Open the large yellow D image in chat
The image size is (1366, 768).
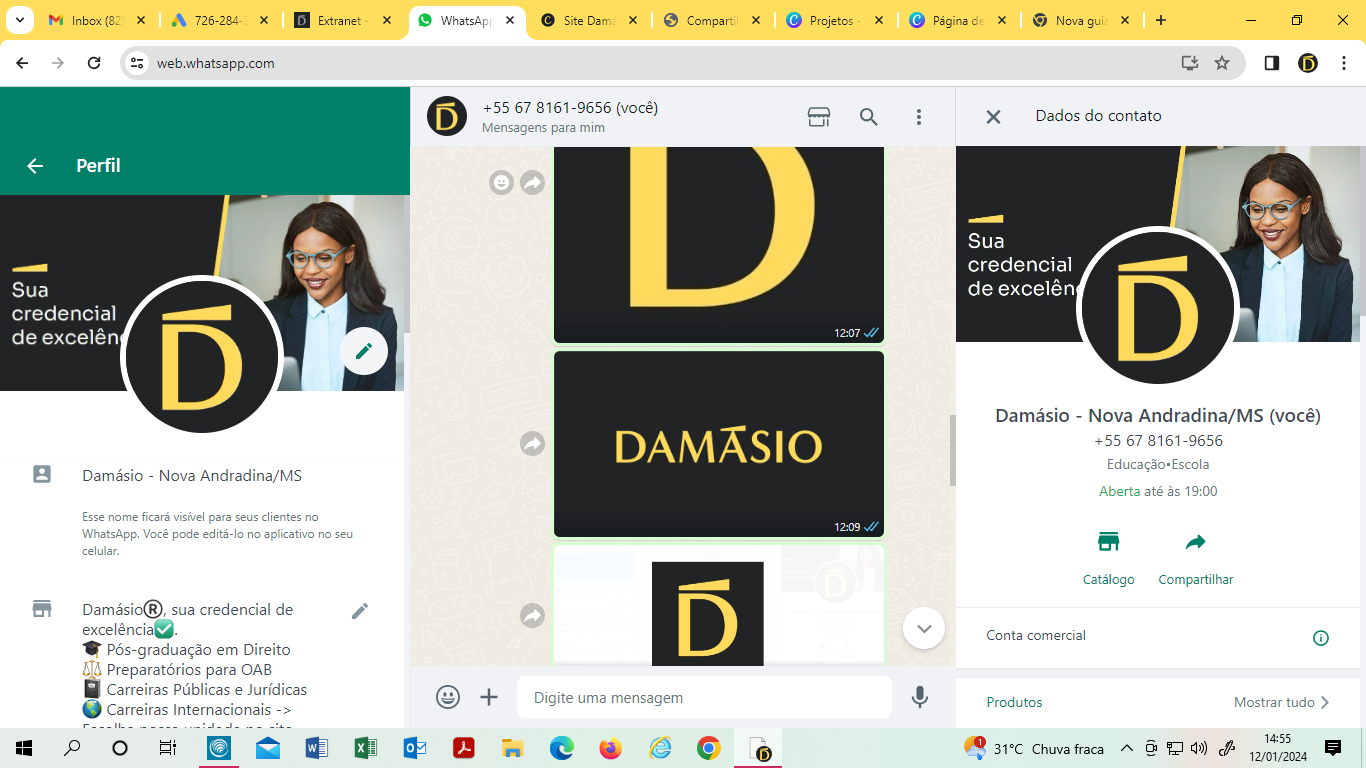(x=719, y=245)
